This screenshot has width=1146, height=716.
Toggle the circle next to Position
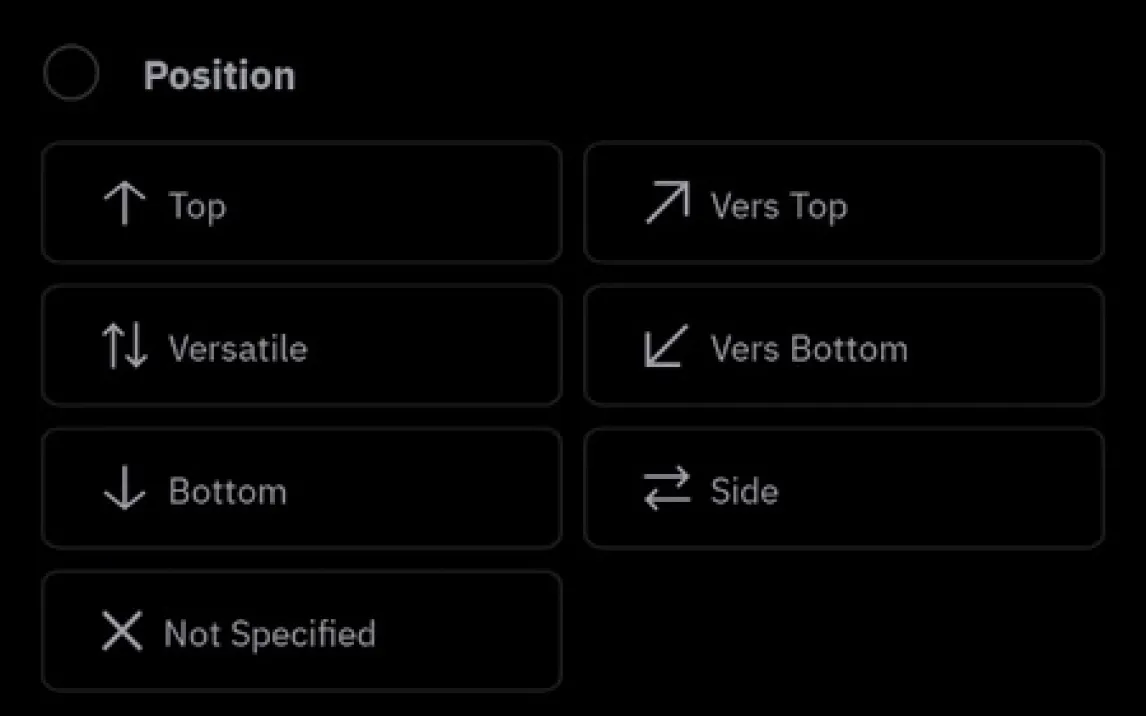[71, 74]
